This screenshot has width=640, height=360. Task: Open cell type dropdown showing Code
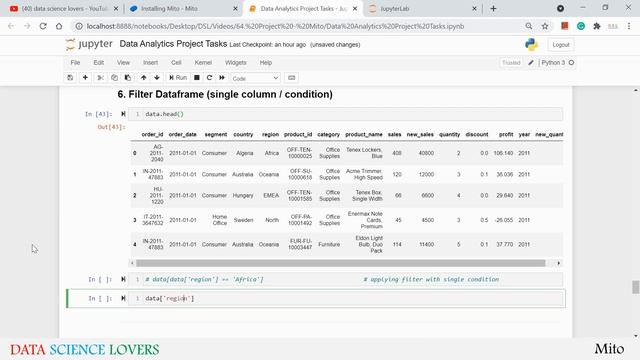(x=256, y=78)
